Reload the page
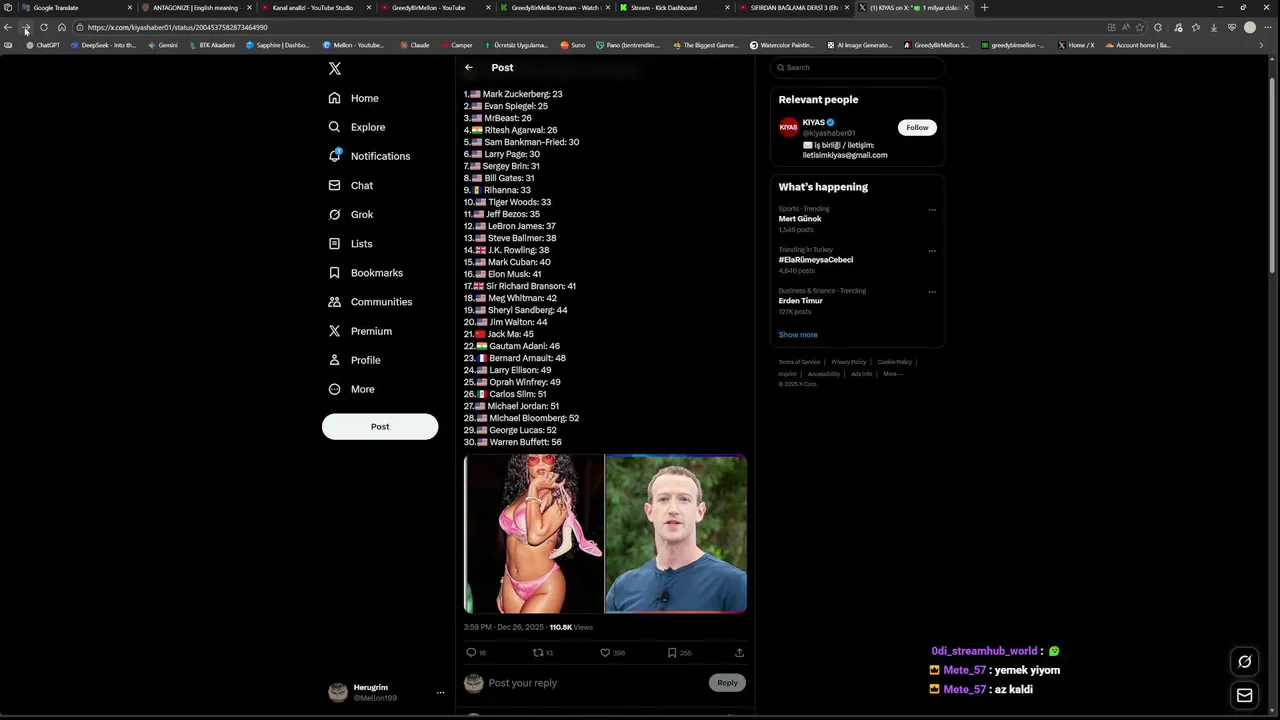This screenshot has width=1280, height=720. 44,27
